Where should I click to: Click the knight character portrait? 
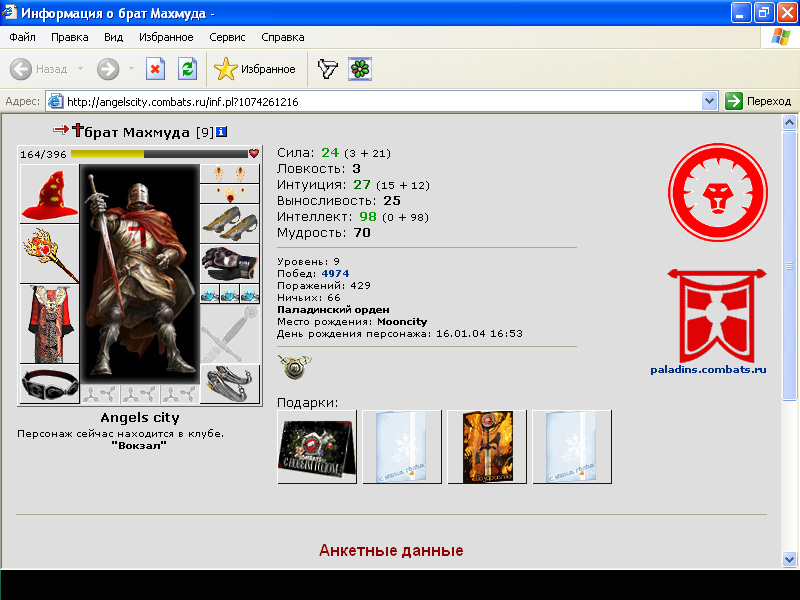(140, 274)
